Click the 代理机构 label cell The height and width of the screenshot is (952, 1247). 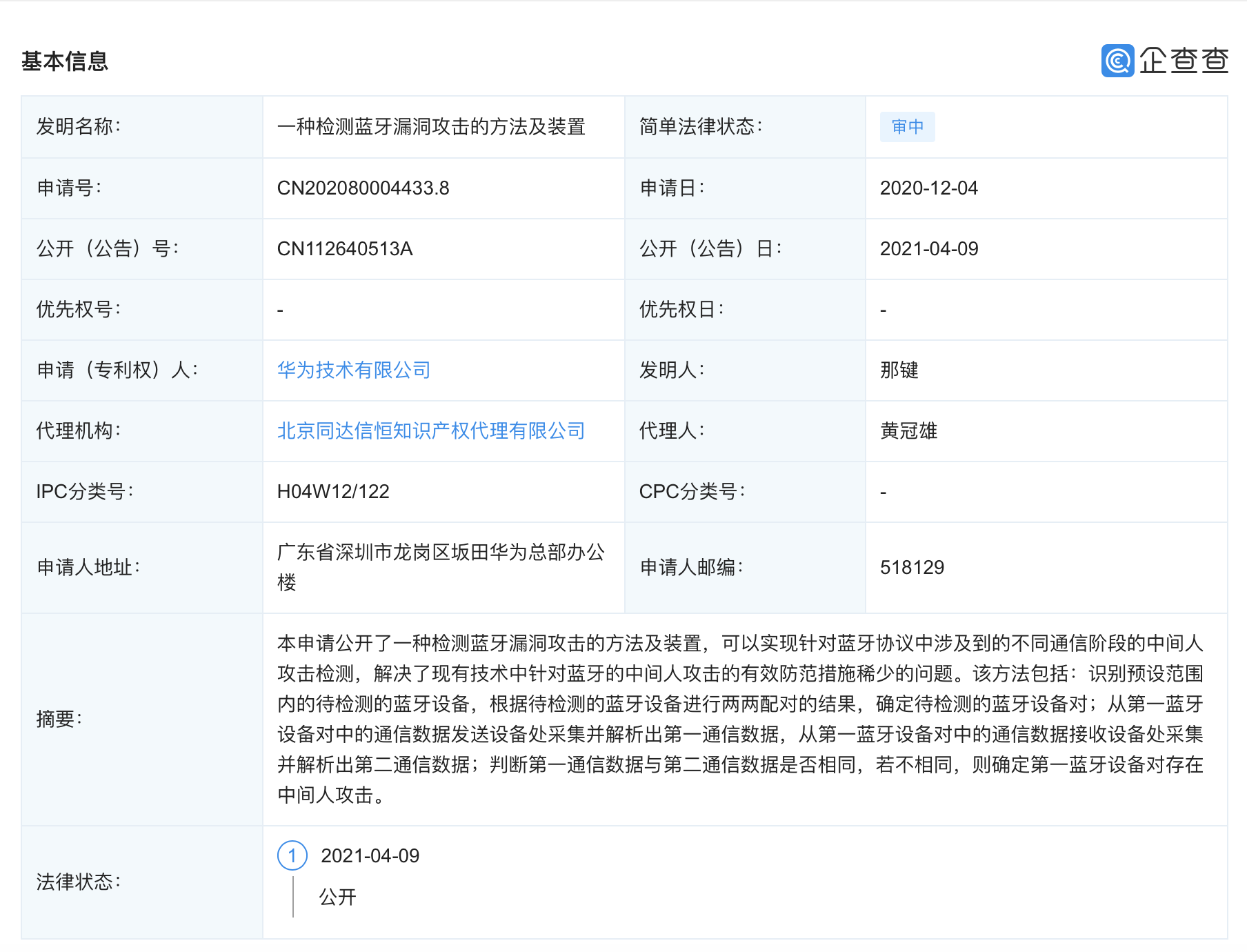pyautogui.click(x=142, y=431)
